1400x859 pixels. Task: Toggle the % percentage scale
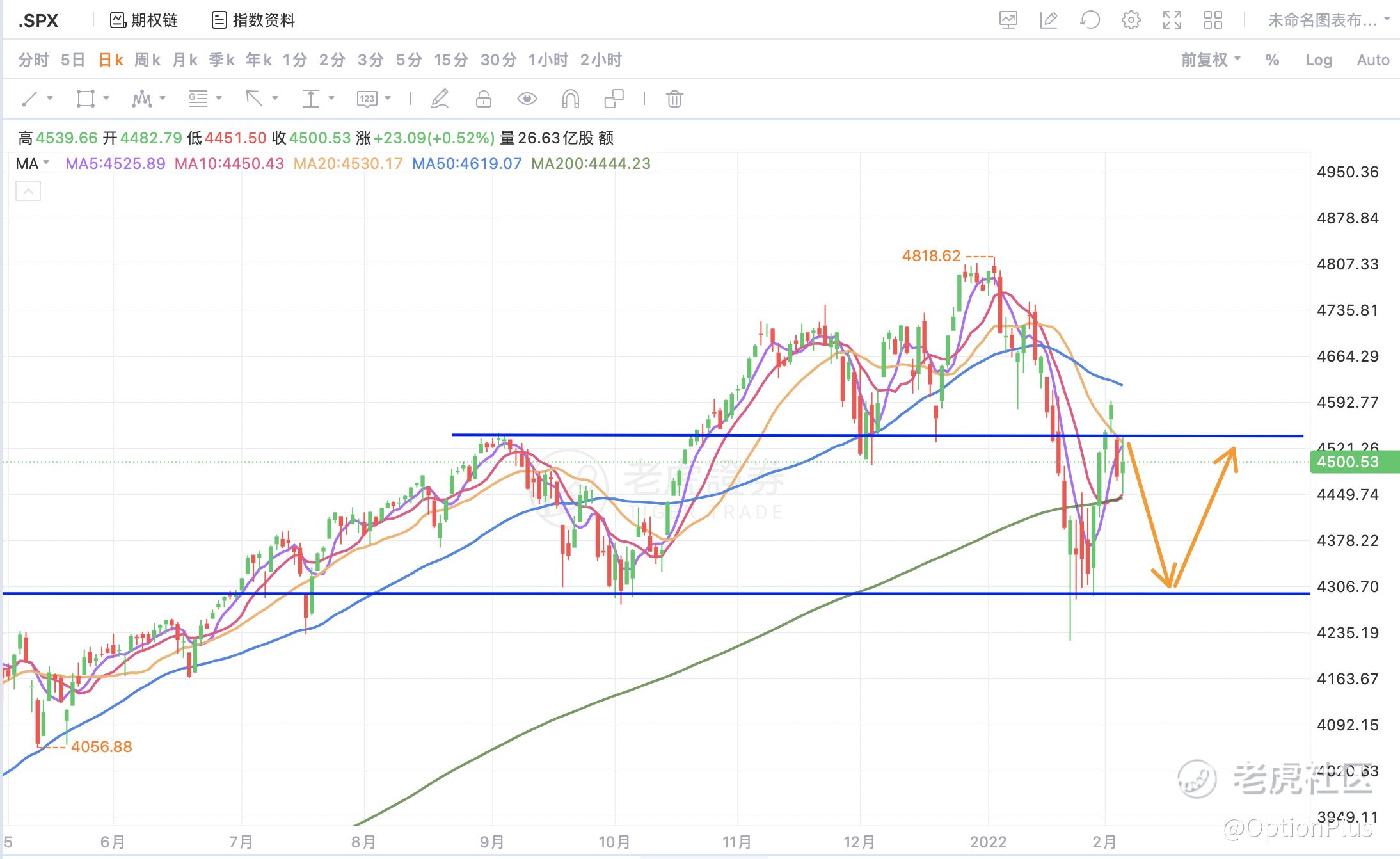1272,60
